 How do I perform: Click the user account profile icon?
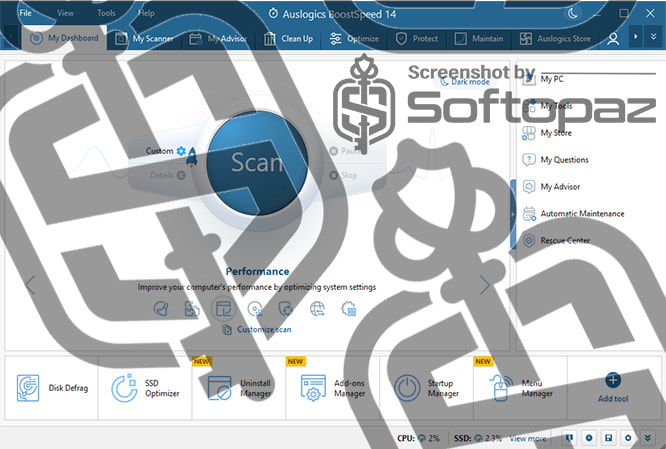pos(613,39)
